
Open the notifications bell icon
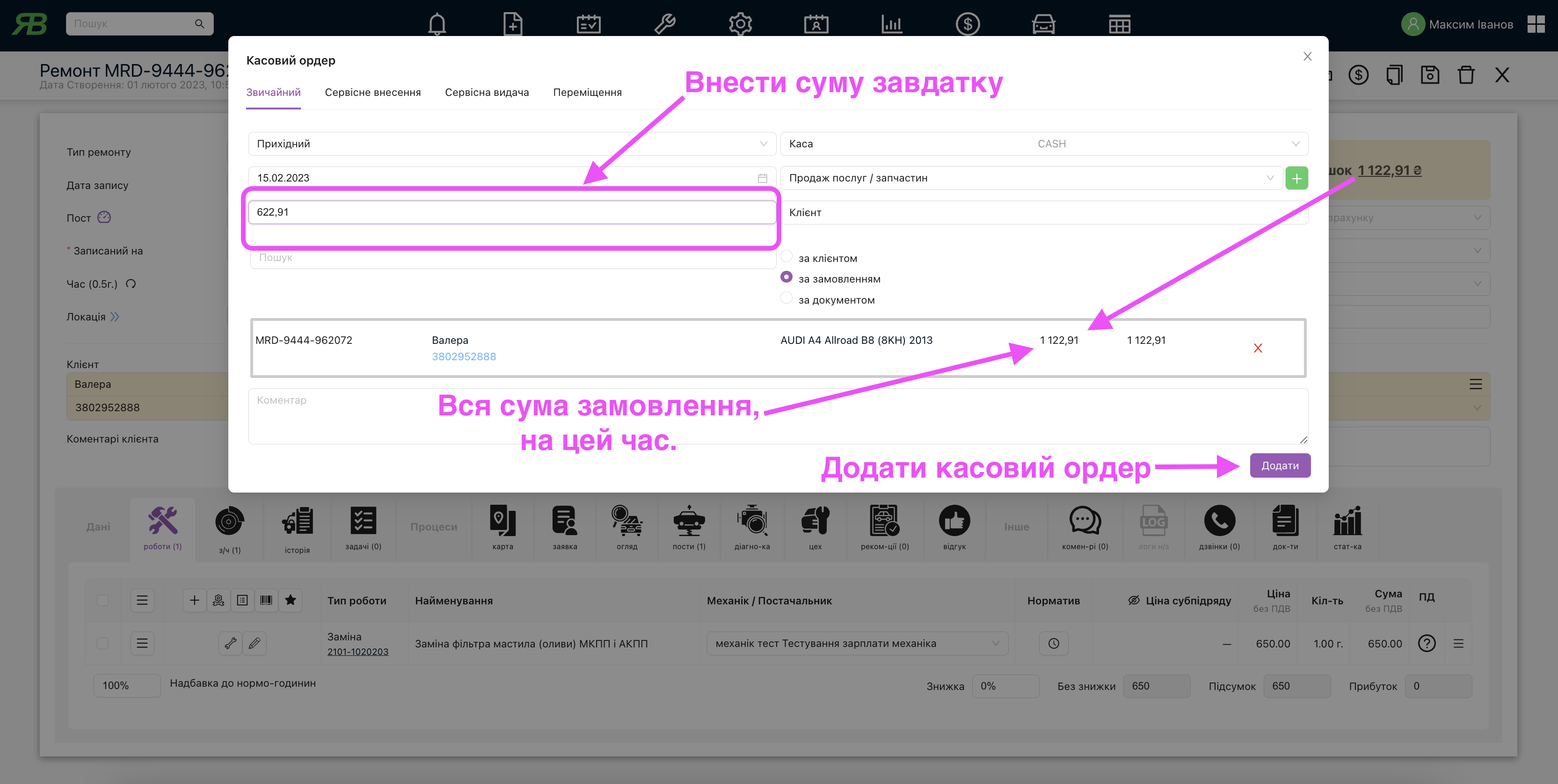437,24
